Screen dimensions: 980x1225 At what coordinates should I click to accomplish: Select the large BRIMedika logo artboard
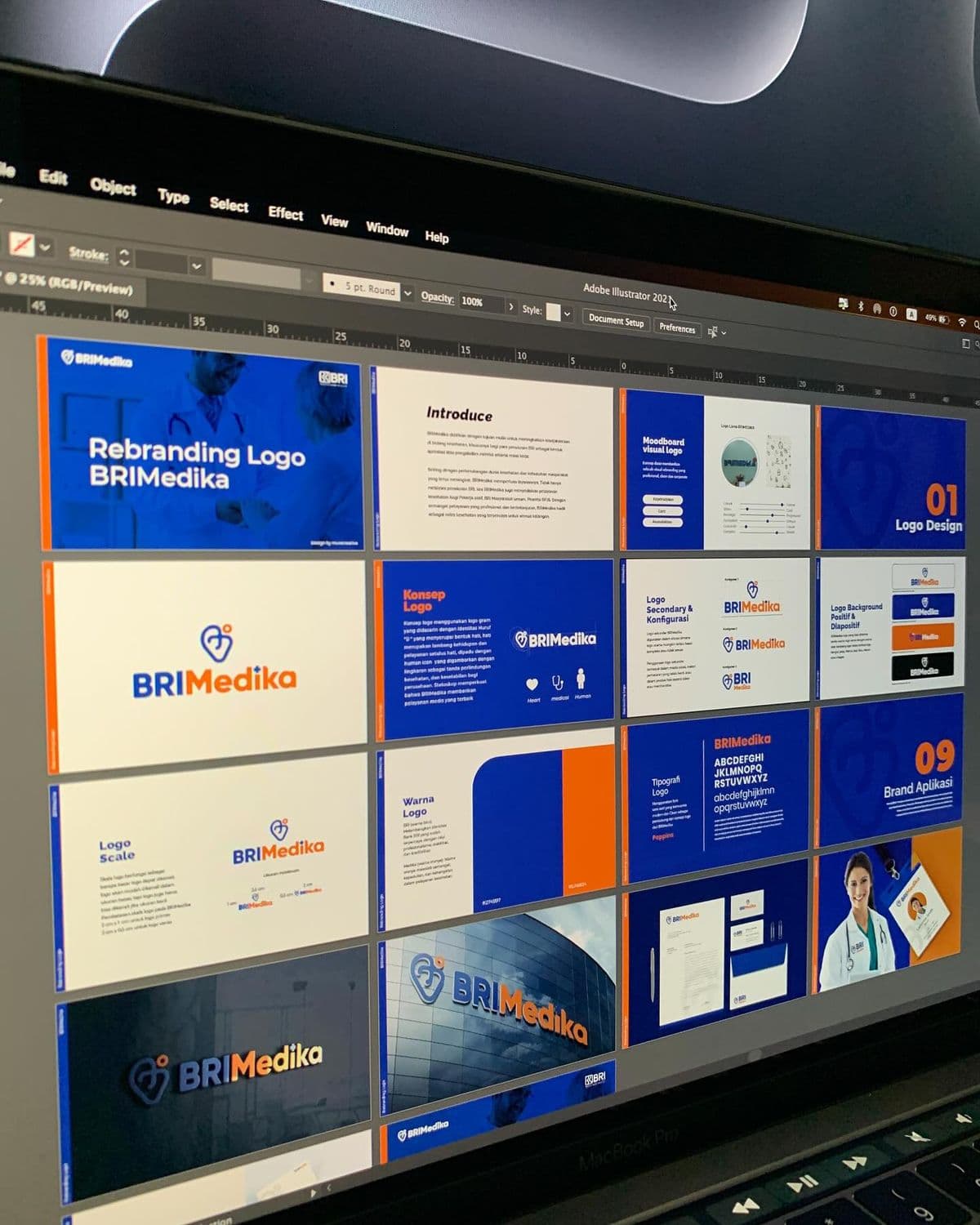pyautogui.click(x=207, y=666)
